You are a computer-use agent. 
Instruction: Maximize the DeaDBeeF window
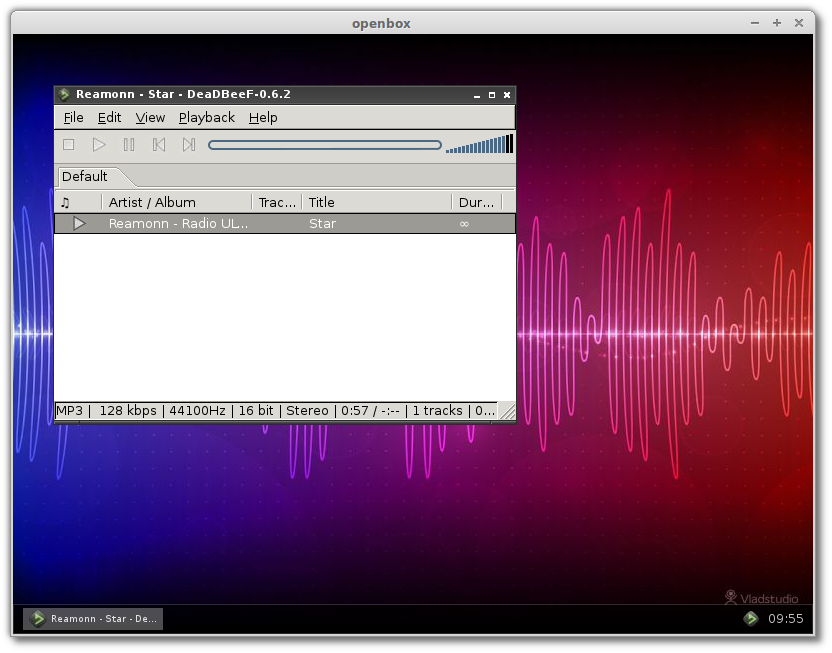[x=492, y=95]
